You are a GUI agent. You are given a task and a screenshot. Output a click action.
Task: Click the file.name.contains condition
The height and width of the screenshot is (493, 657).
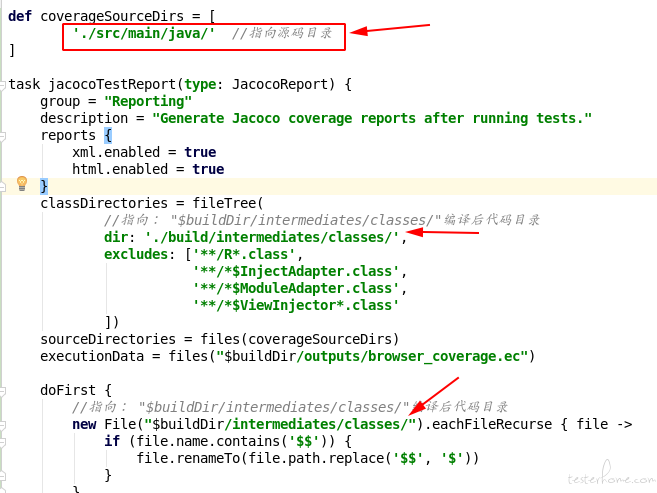click(x=235, y=441)
